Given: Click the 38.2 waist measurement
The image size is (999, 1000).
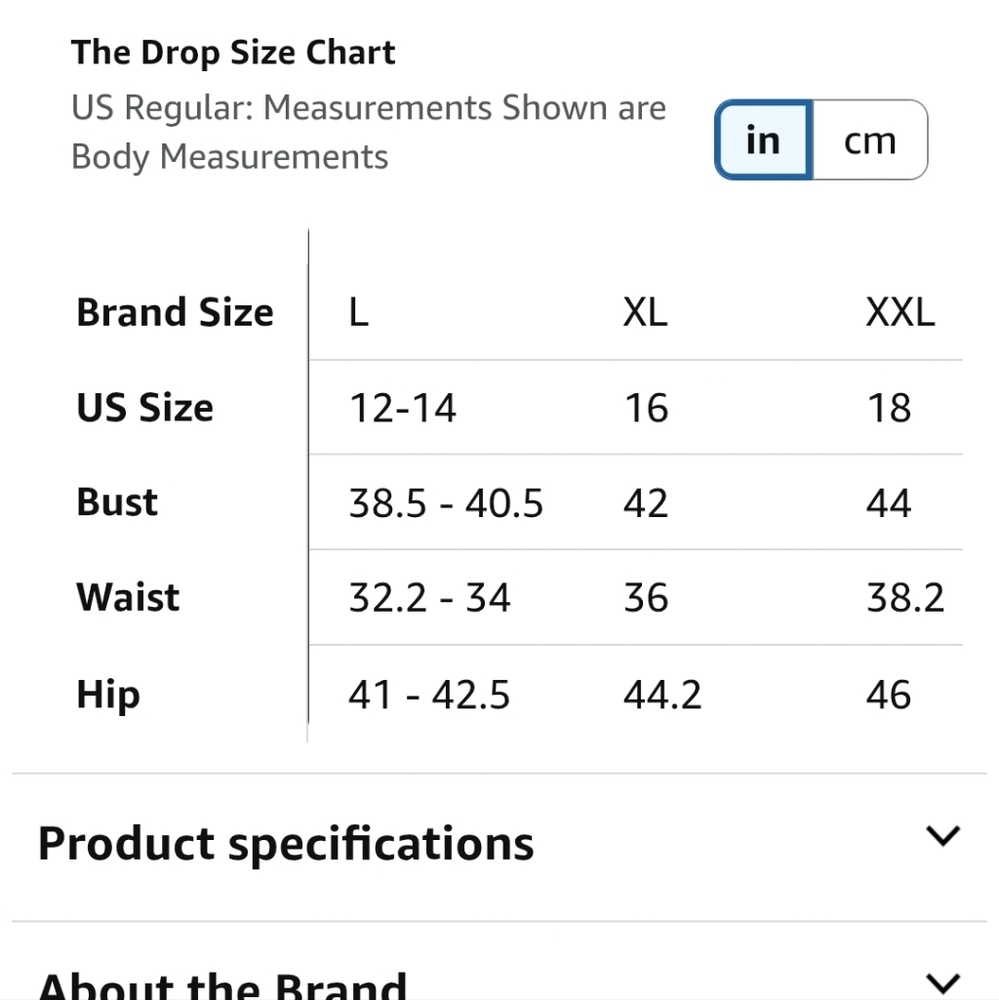Looking at the screenshot, I should tap(905, 597).
